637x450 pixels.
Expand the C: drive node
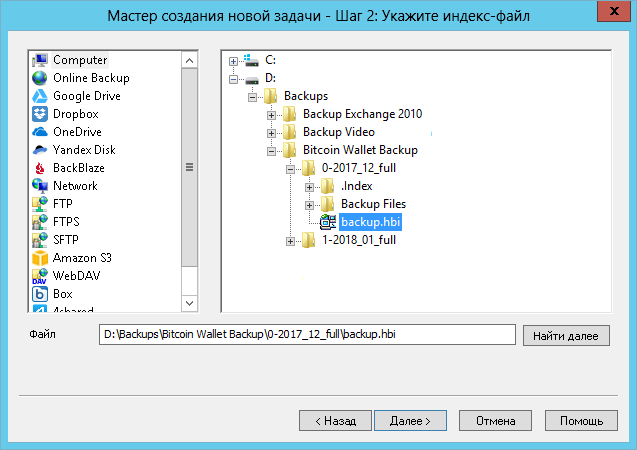tap(233, 61)
